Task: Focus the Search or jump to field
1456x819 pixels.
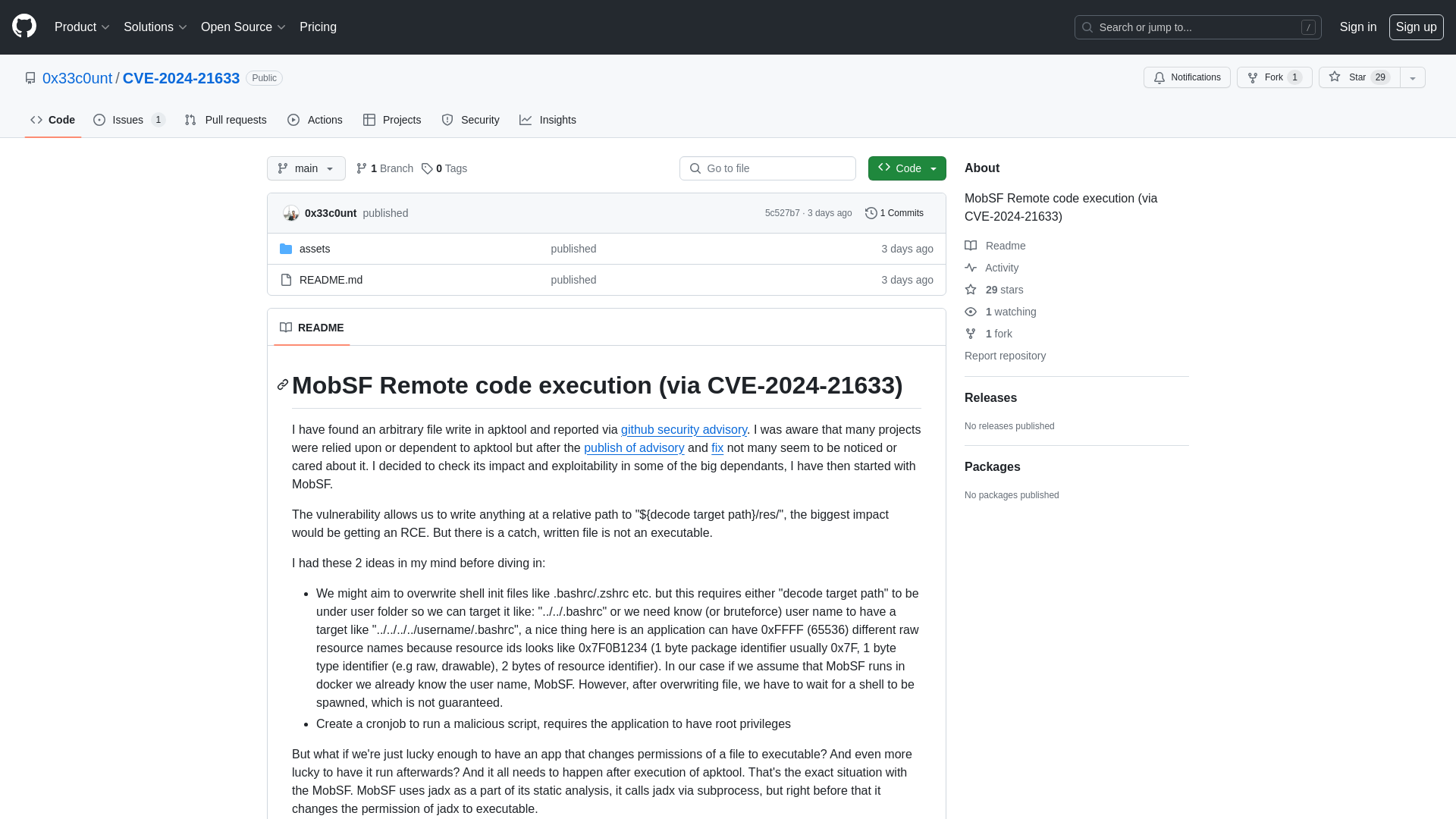Action: (1197, 27)
